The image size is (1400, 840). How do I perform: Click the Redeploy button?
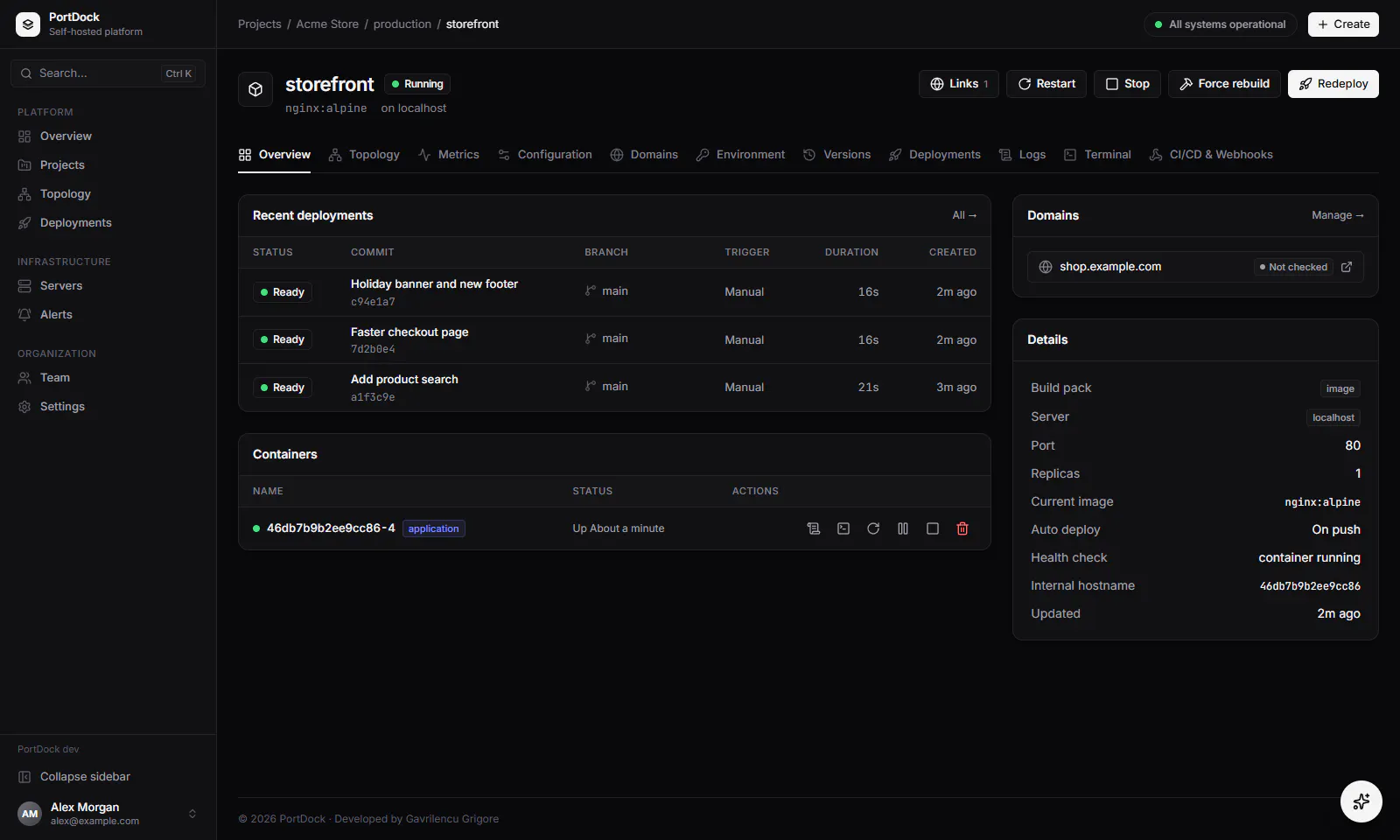click(x=1333, y=84)
